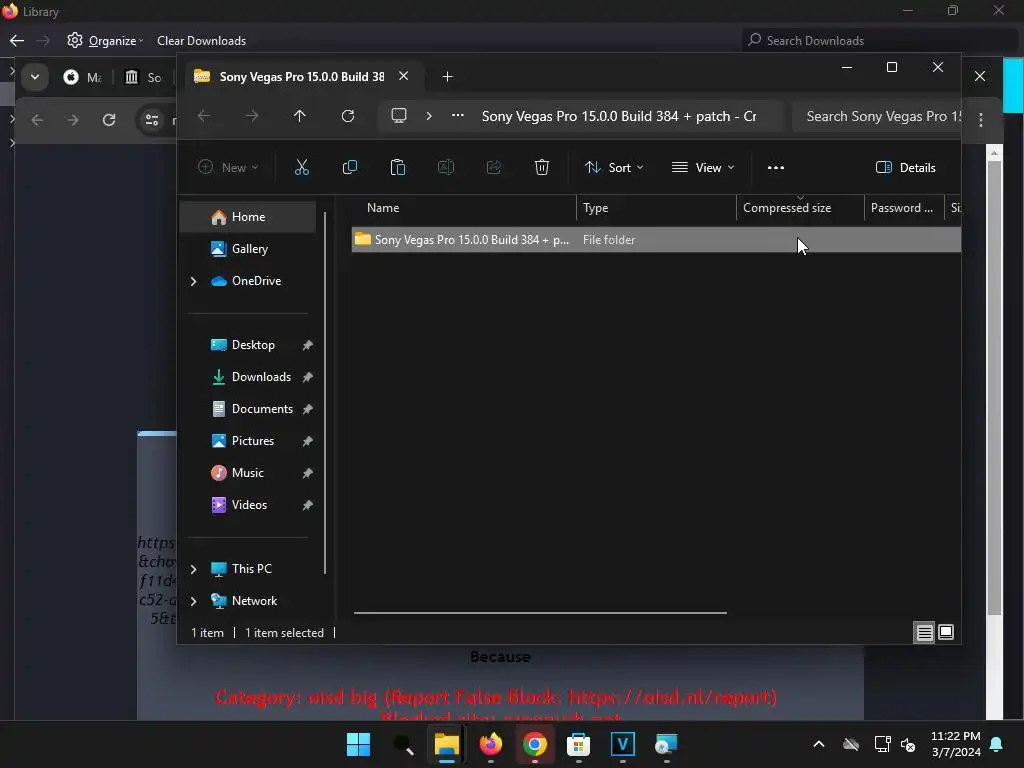Click Explorer's forward navigation arrow

[x=251, y=116]
